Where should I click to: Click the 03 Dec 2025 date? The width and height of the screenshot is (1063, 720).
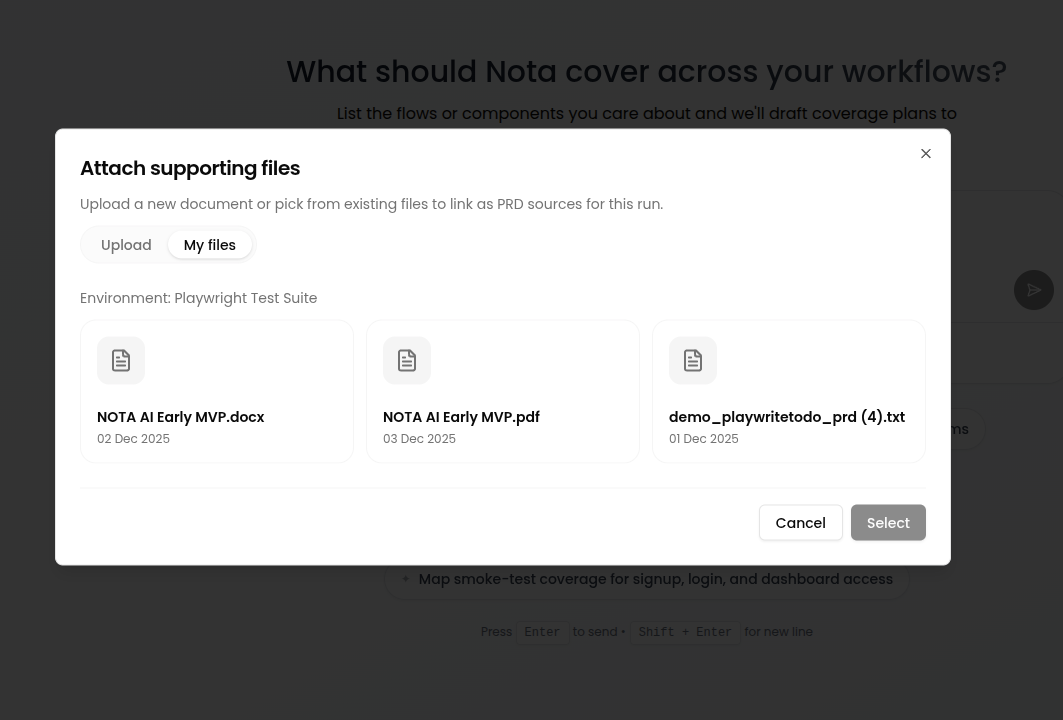click(x=419, y=439)
